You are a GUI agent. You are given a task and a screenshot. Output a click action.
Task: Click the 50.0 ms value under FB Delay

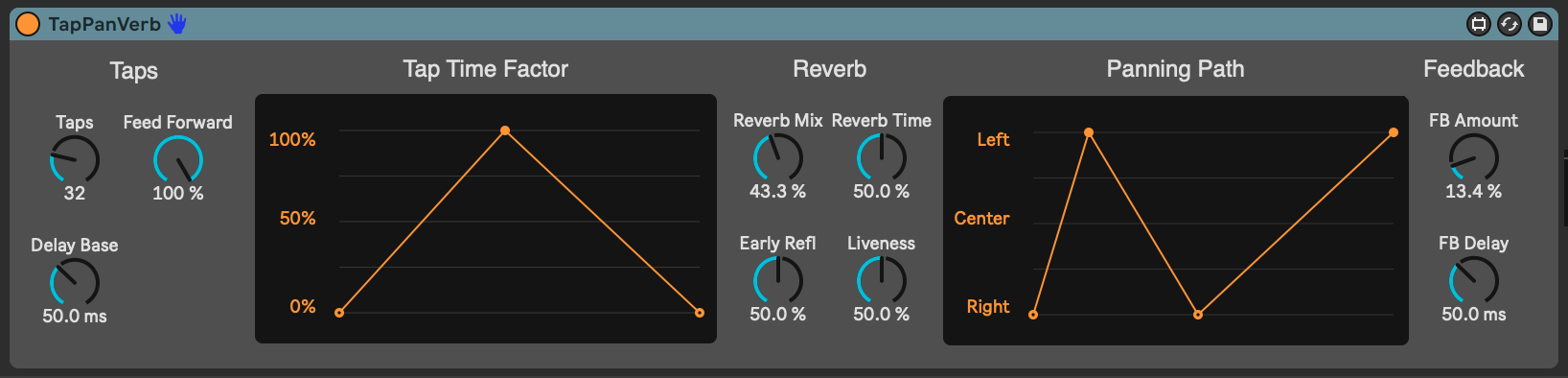(1474, 314)
